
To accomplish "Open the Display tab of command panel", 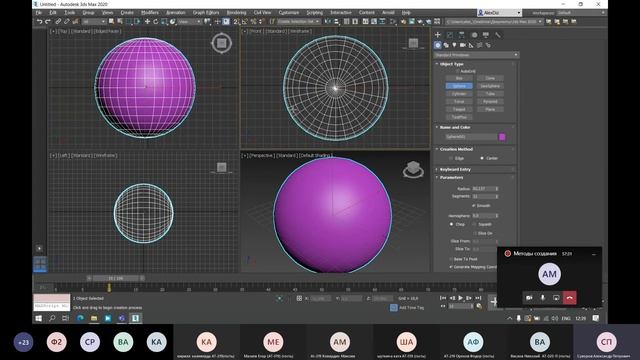I will 486,35.
